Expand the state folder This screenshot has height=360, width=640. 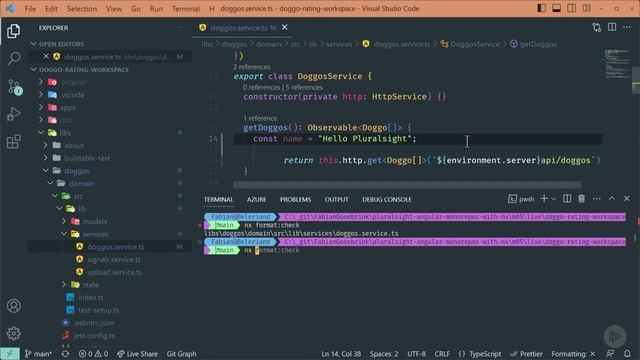(x=64, y=284)
